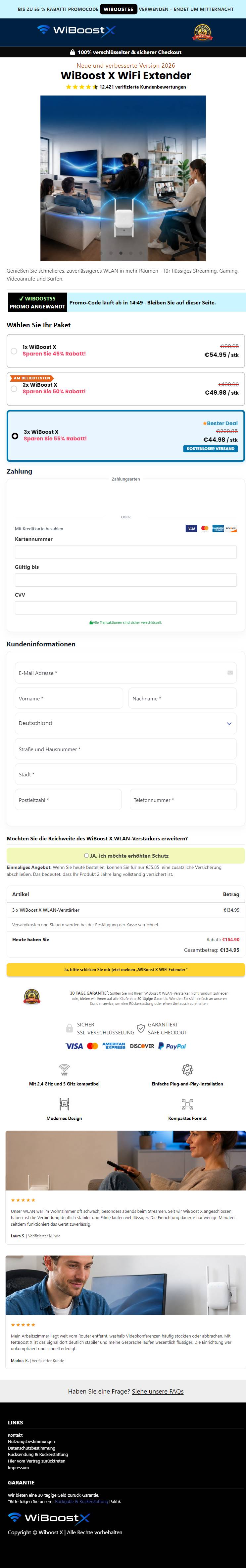
Task: Click the PayPal logo near checkout badges
Action: coord(172,1046)
